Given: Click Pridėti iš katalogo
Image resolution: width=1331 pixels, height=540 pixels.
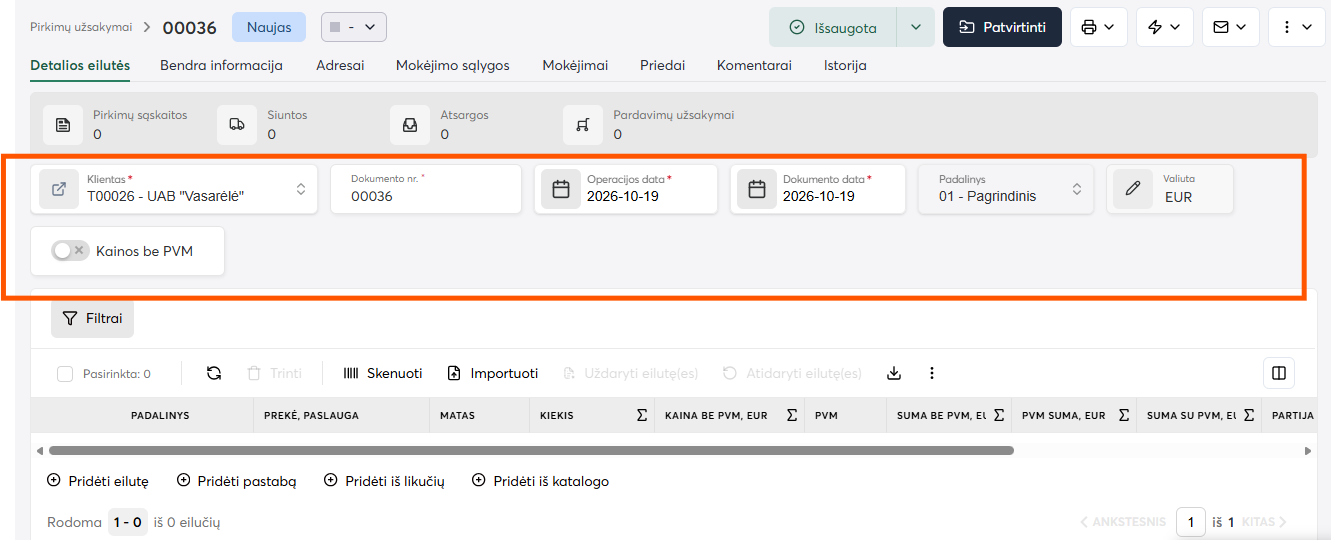Looking at the screenshot, I should click(x=540, y=481).
